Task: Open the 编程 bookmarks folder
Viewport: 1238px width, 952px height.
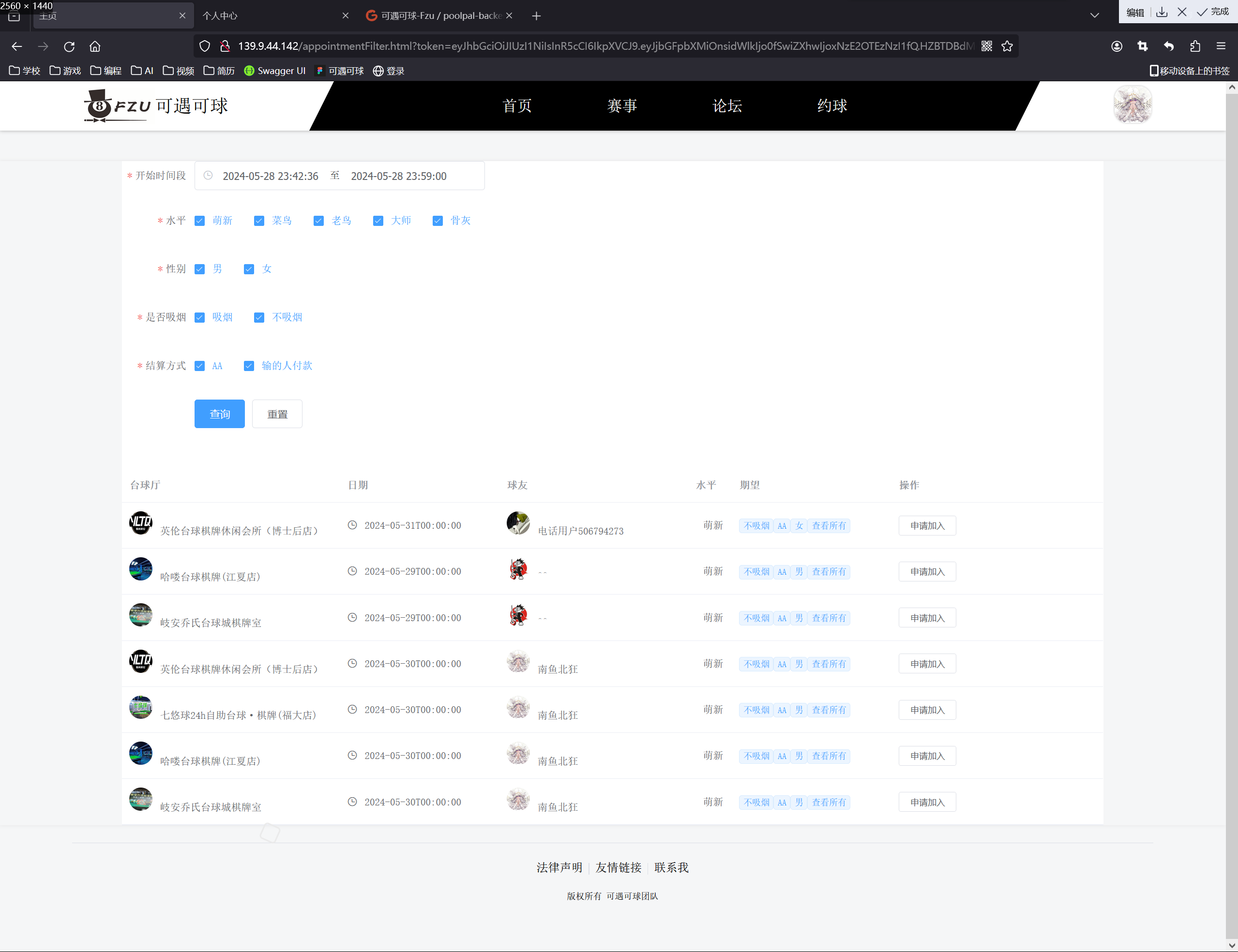Action: [x=106, y=71]
